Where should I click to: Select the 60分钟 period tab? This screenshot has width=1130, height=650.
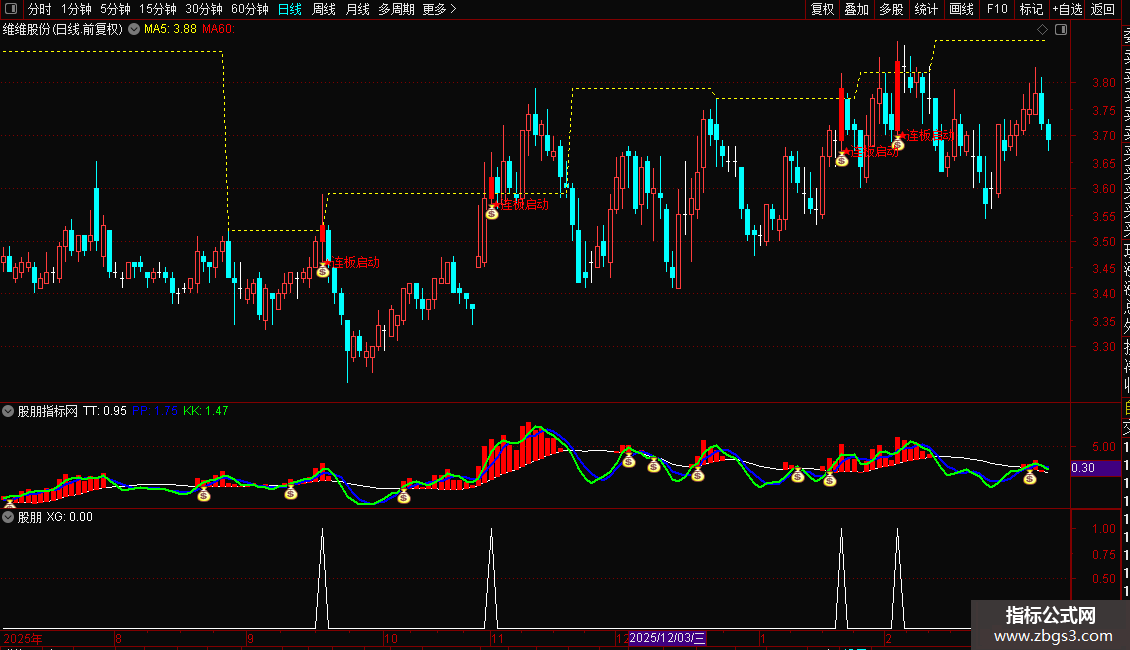pyautogui.click(x=249, y=9)
